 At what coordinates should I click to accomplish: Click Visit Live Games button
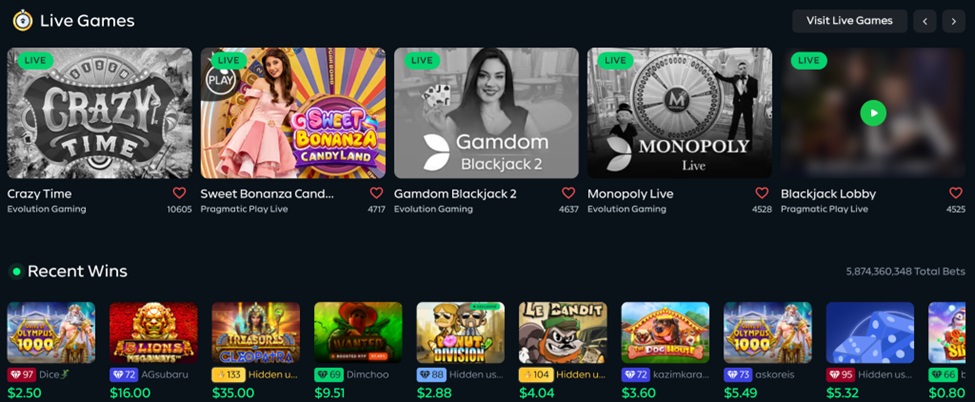point(849,21)
